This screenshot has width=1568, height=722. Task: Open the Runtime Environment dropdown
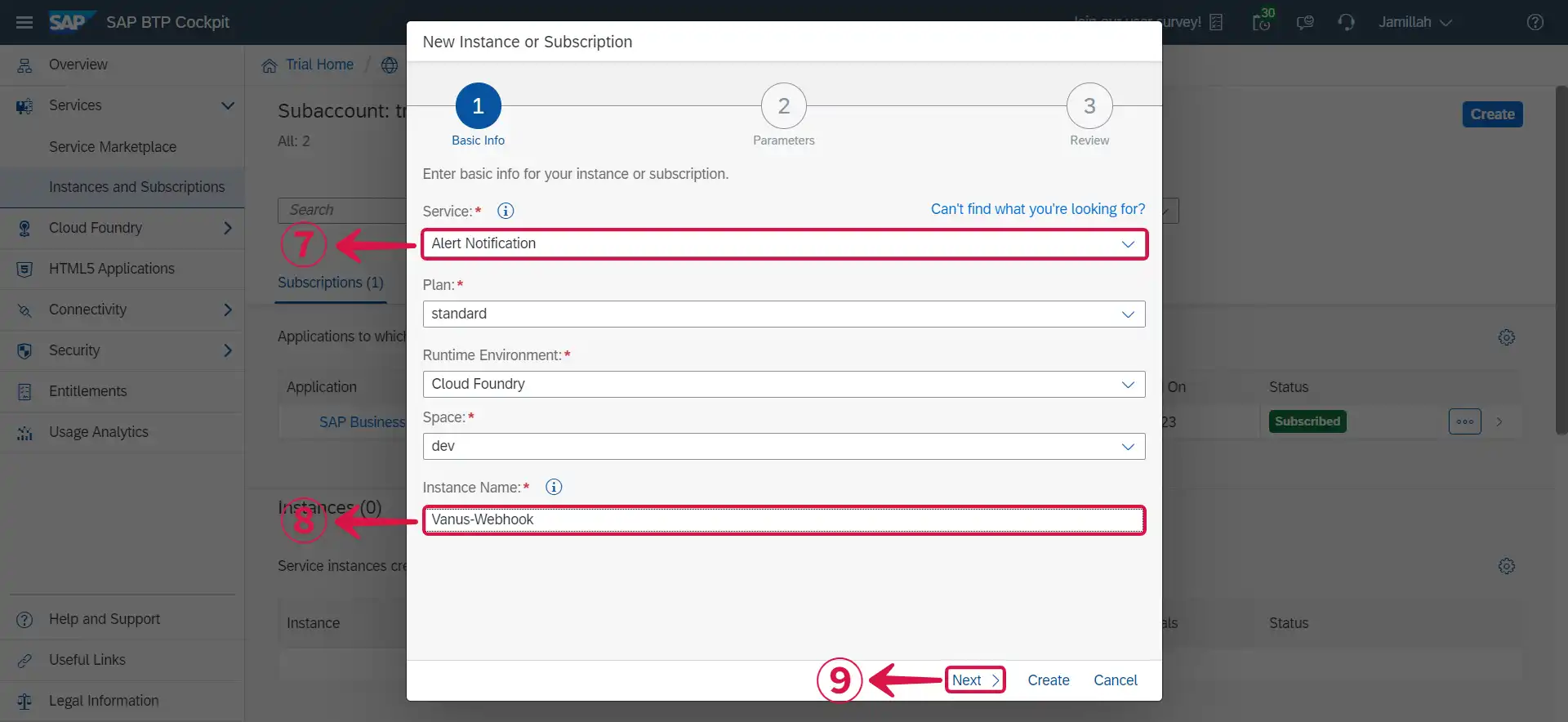tap(784, 385)
